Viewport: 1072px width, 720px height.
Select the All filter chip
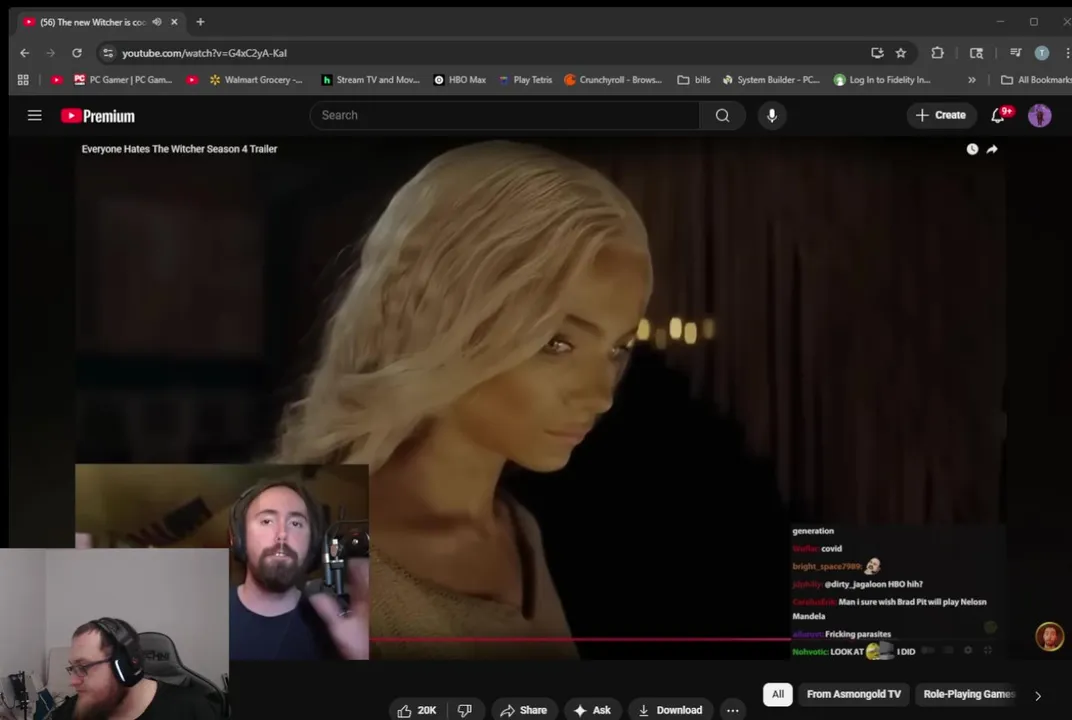[x=778, y=694]
